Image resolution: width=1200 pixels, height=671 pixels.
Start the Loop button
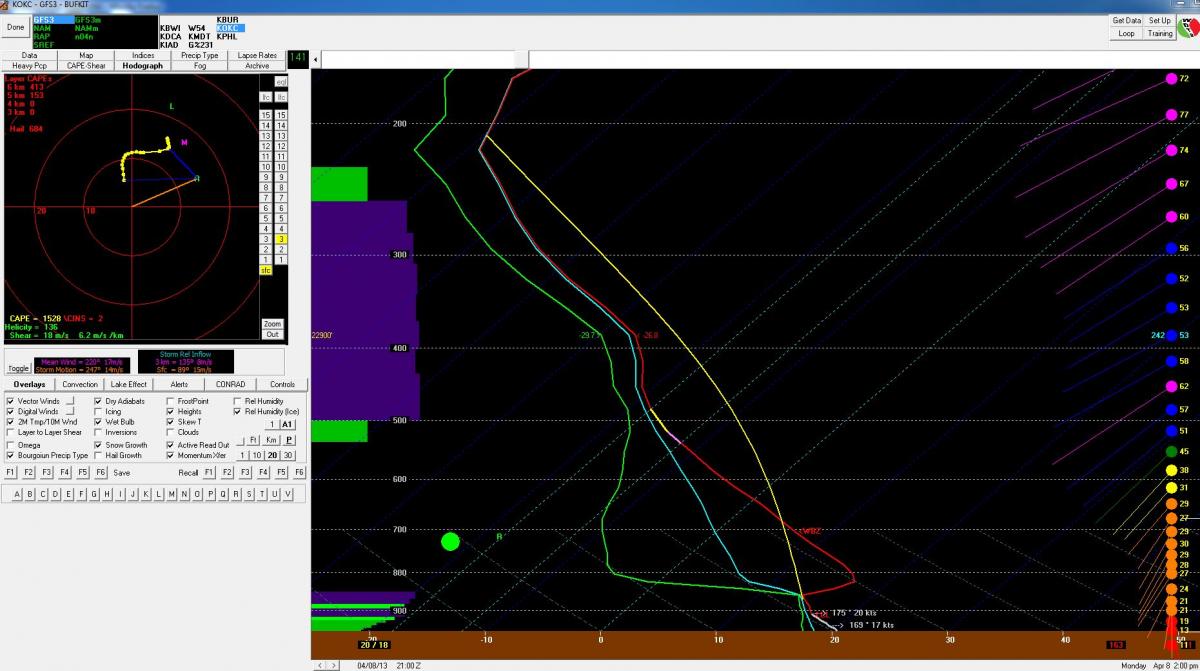[x=1126, y=33]
